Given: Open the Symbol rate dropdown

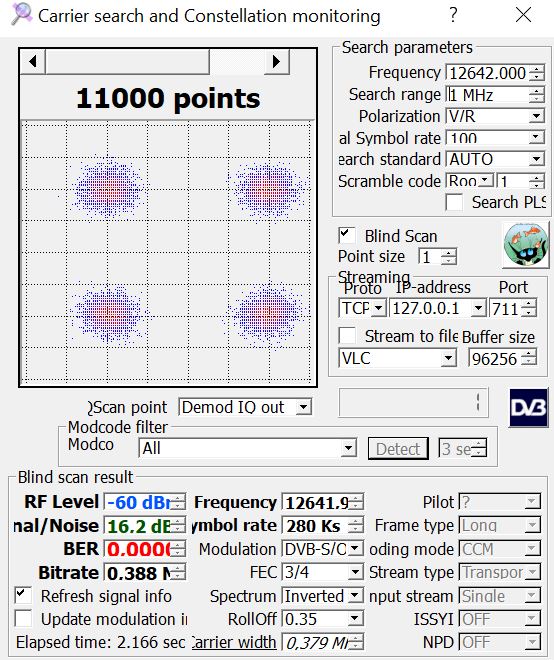Looking at the screenshot, I should tap(536, 138).
